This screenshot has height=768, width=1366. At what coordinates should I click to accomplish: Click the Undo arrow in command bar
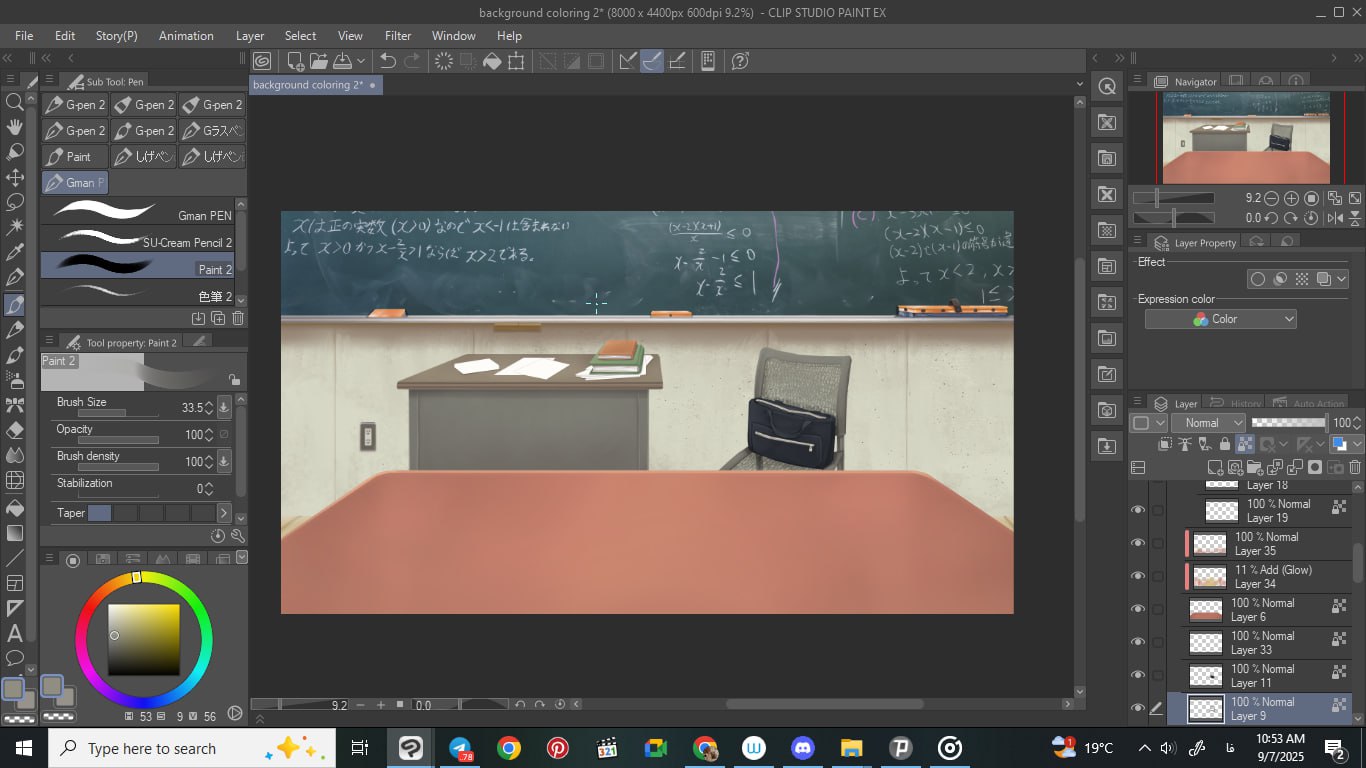tap(388, 61)
